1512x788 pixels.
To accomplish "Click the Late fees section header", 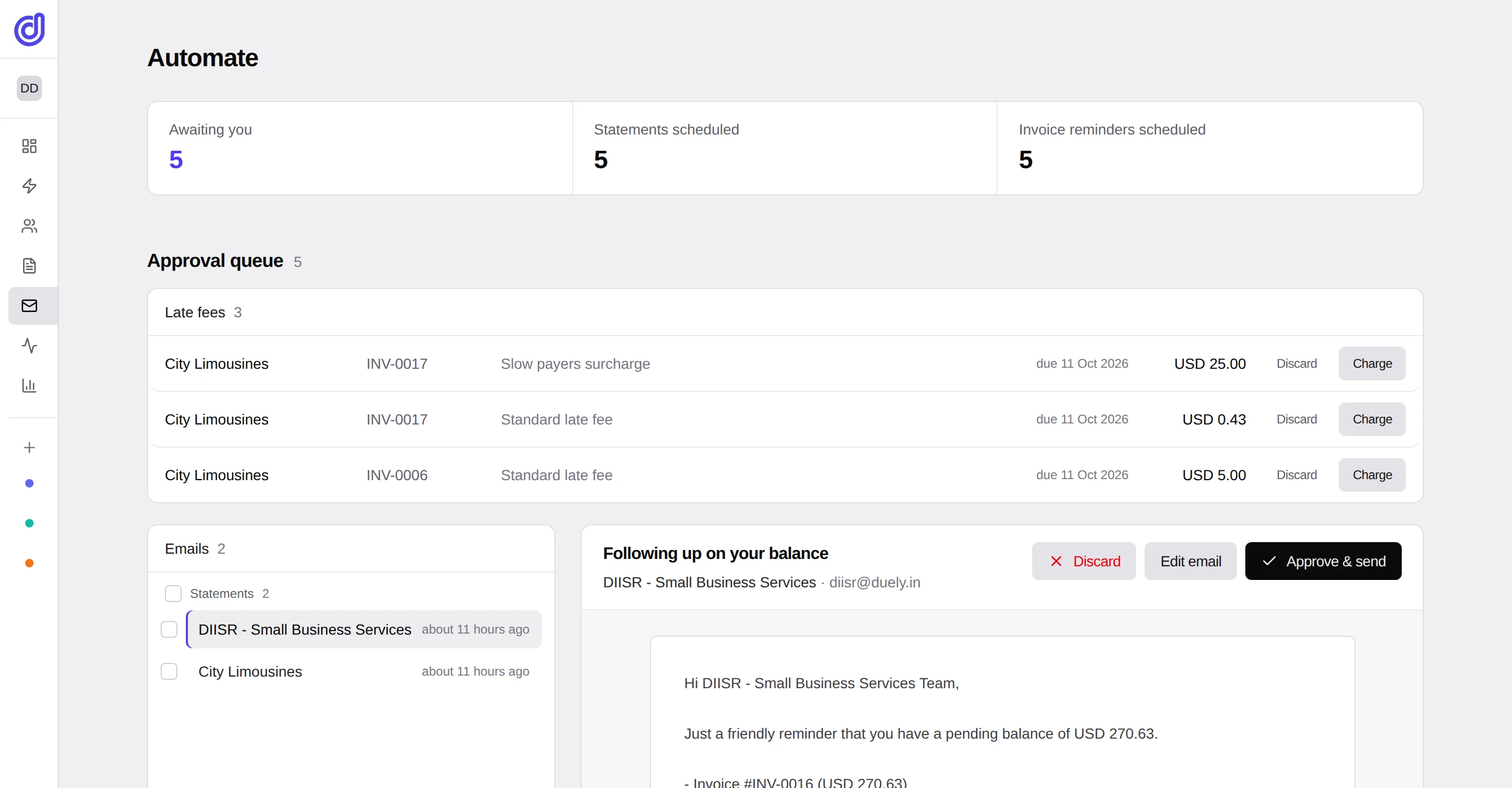I will tap(785, 313).
